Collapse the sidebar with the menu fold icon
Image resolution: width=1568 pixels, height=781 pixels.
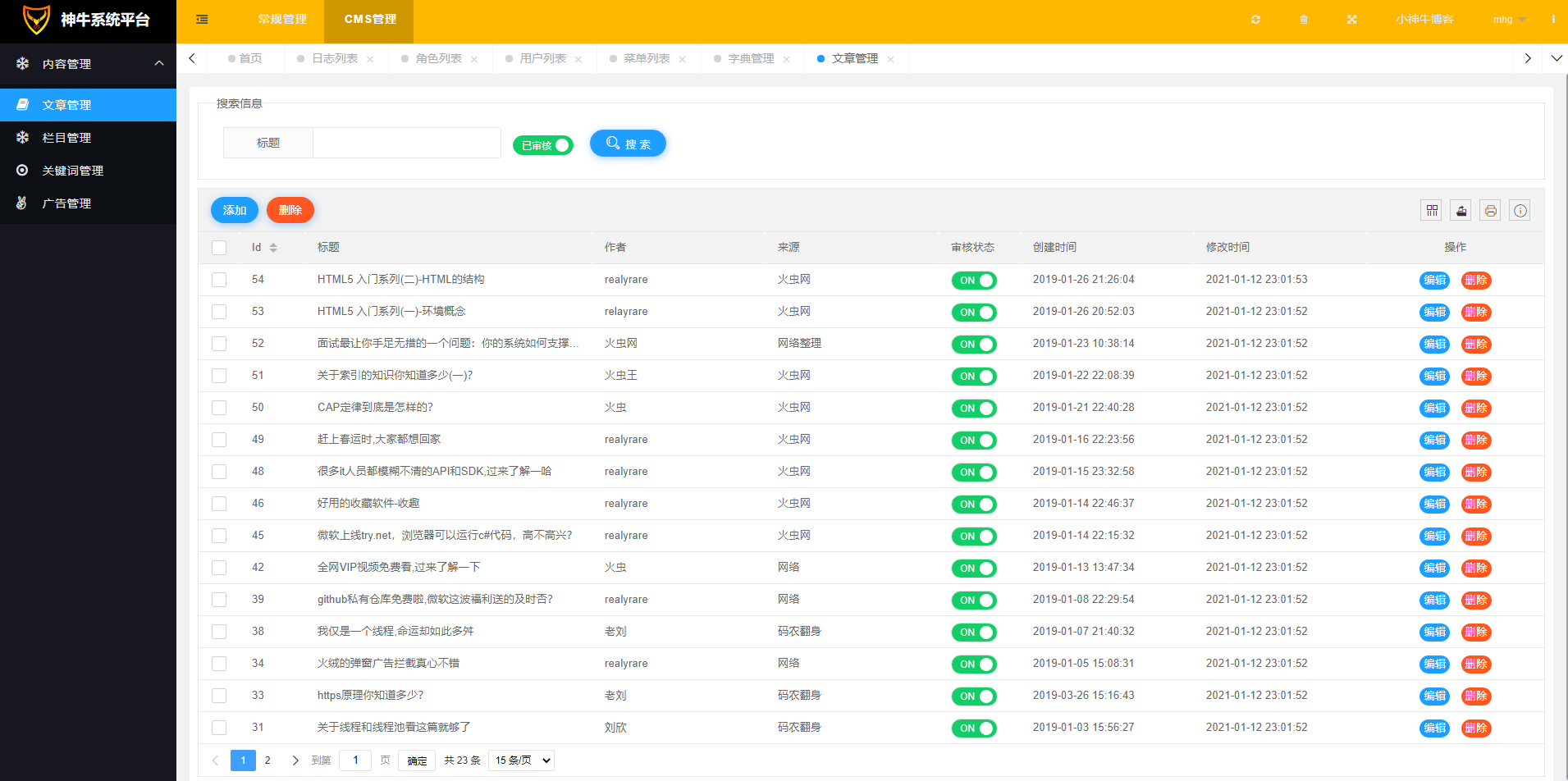(202, 19)
